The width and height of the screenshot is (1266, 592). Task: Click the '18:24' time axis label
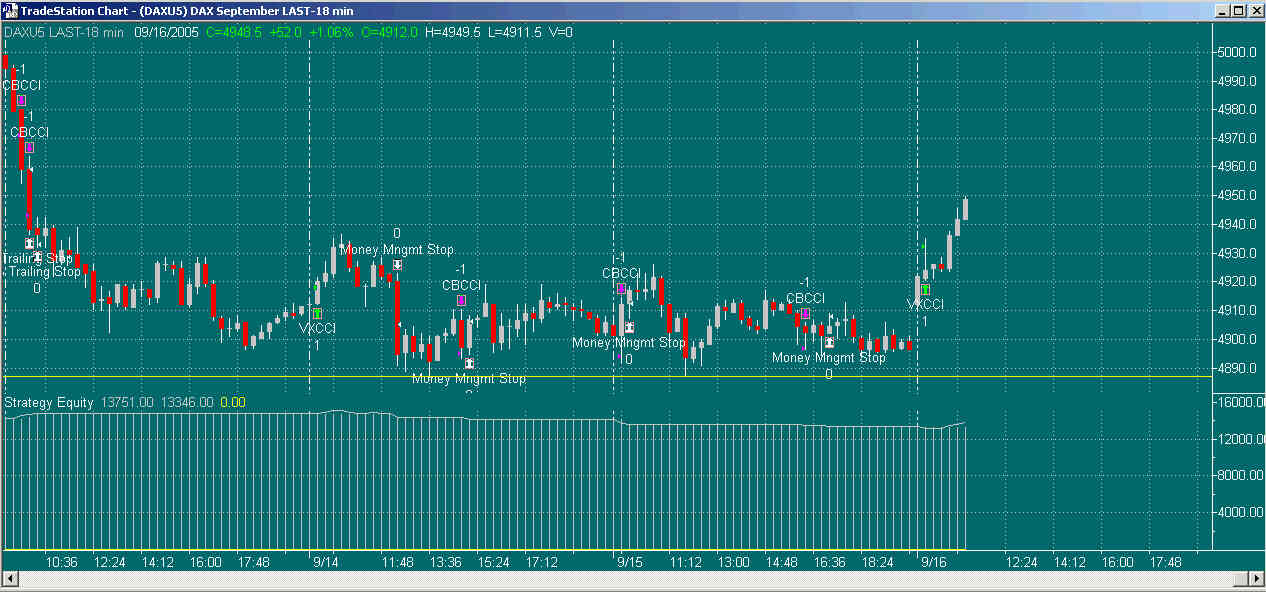[878, 563]
